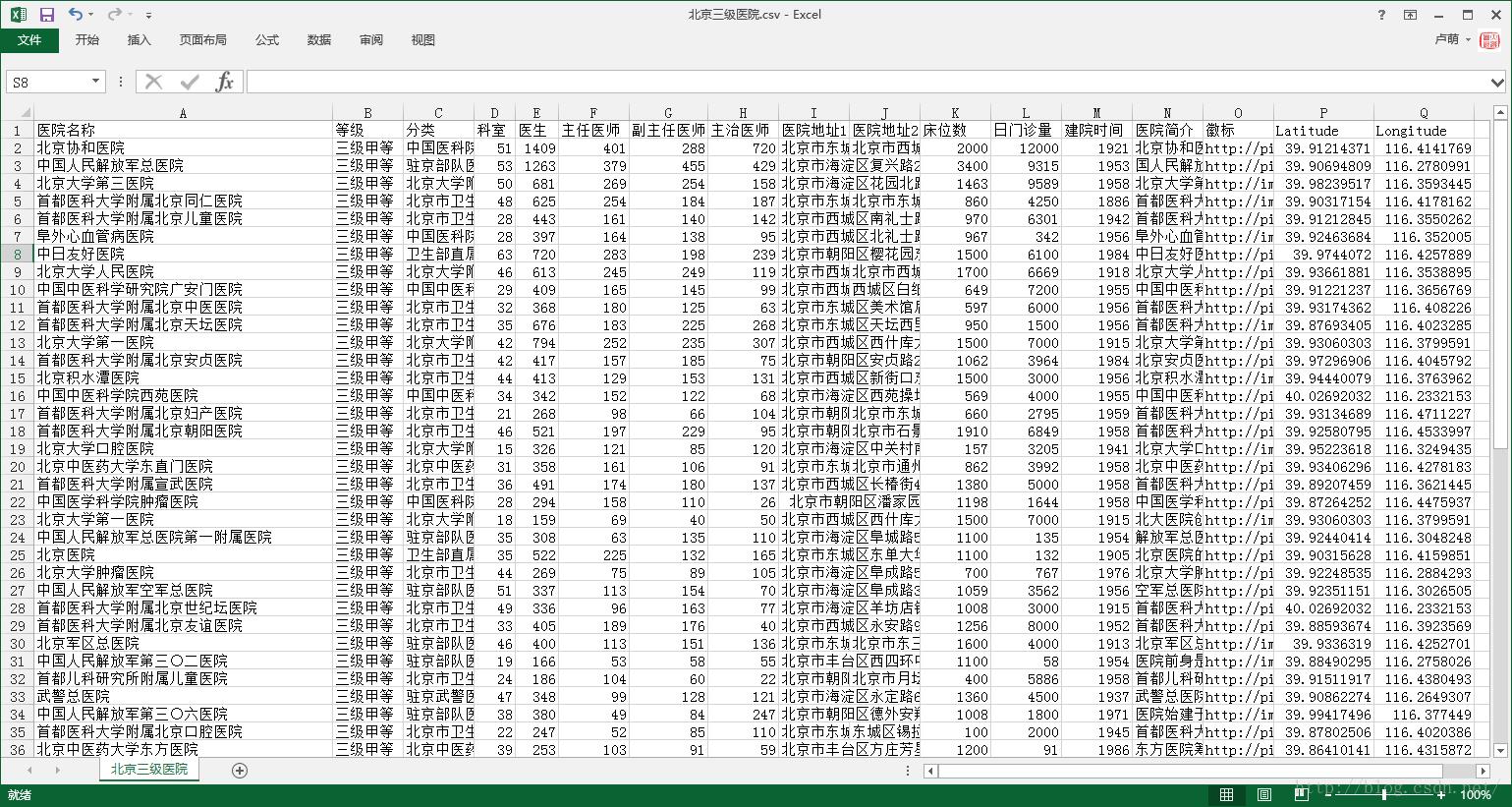Expand the formula bar chevron
This screenshot has width=1512, height=807.
click(1497, 83)
